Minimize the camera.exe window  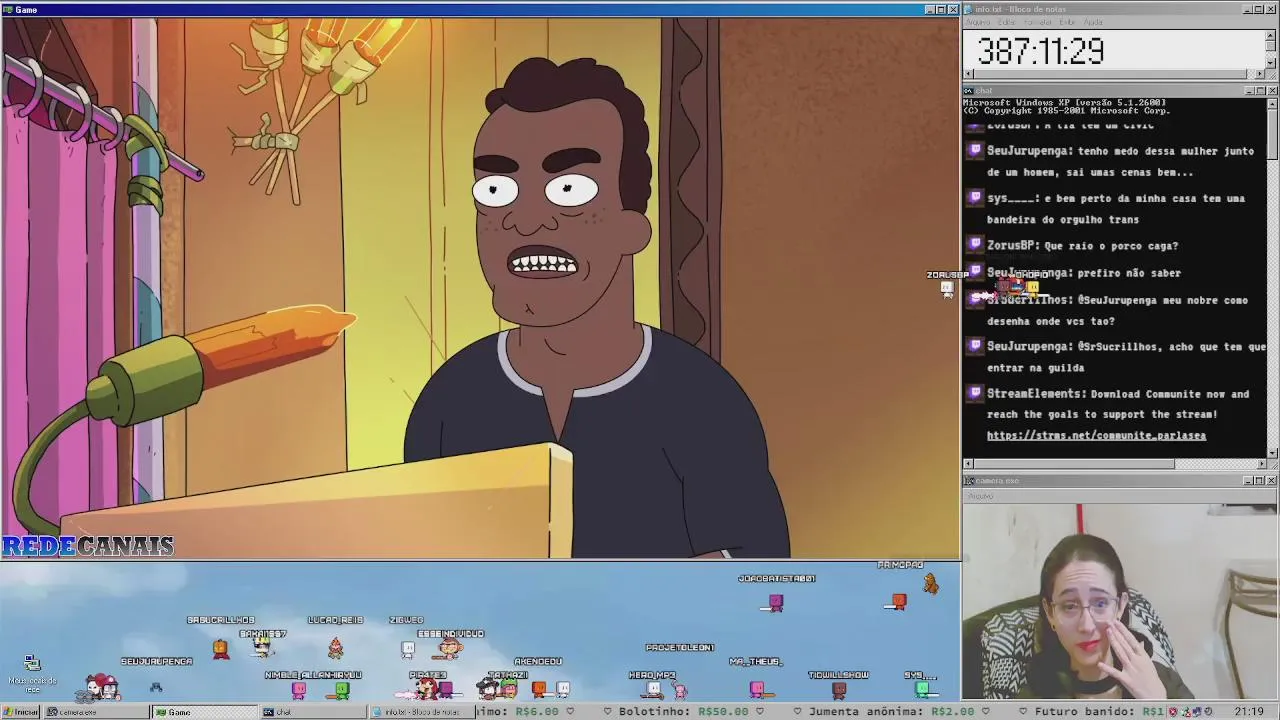pos(1249,481)
